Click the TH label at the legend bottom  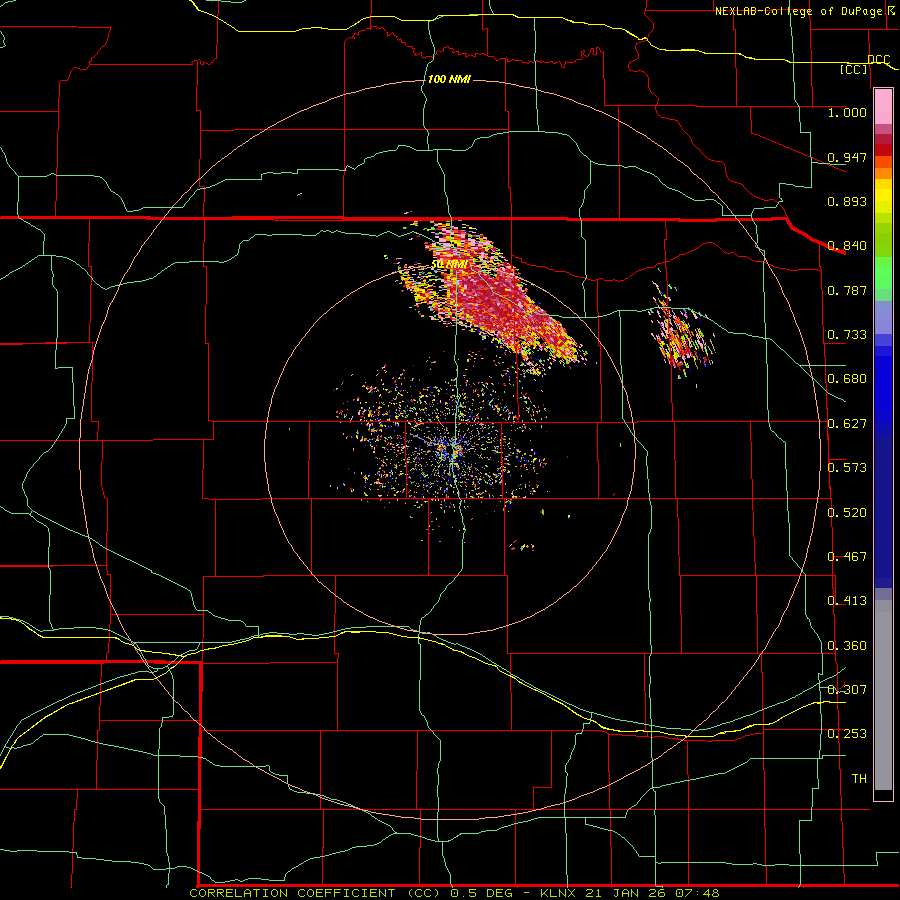click(x=859, y=779)
